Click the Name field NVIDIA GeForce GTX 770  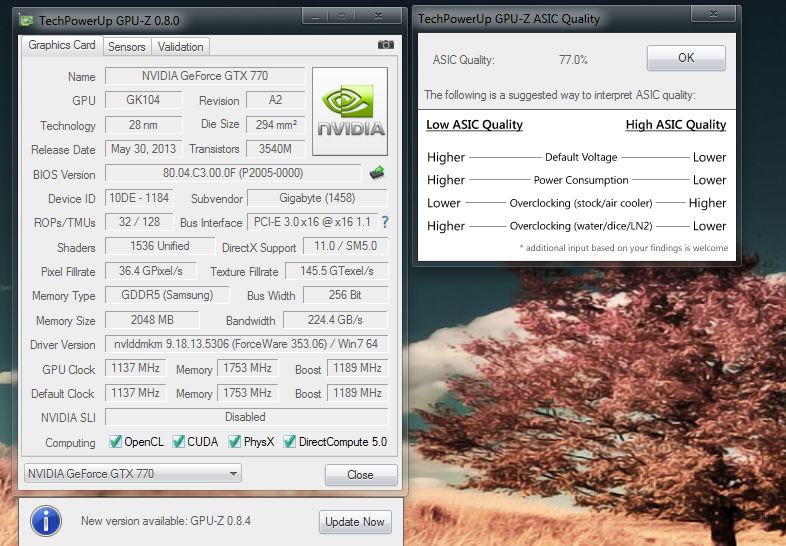coord(205,76)
